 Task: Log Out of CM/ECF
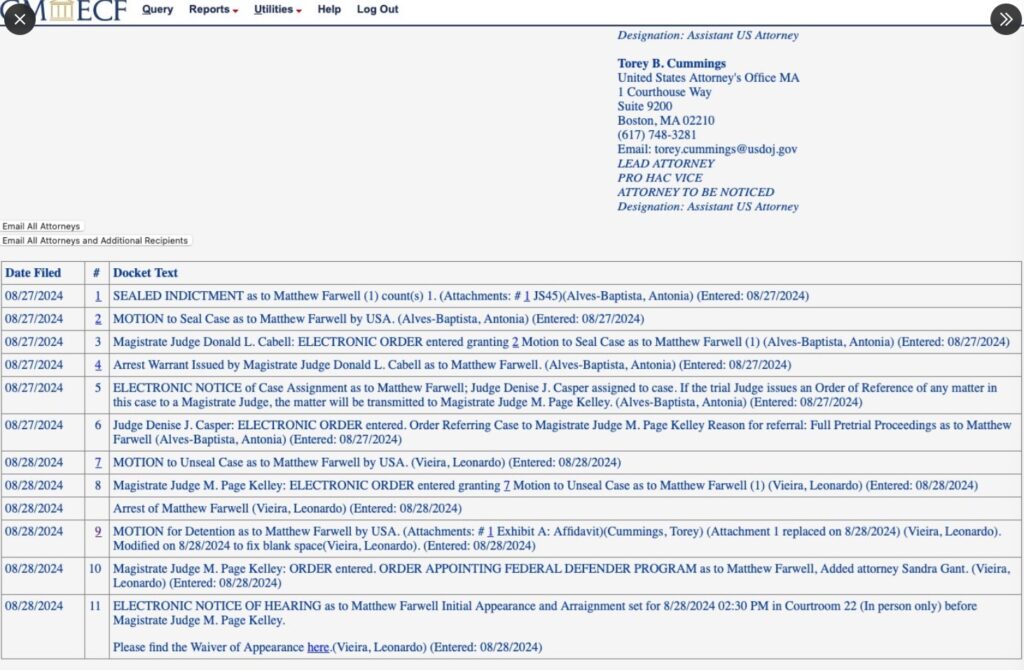point(377,9)
